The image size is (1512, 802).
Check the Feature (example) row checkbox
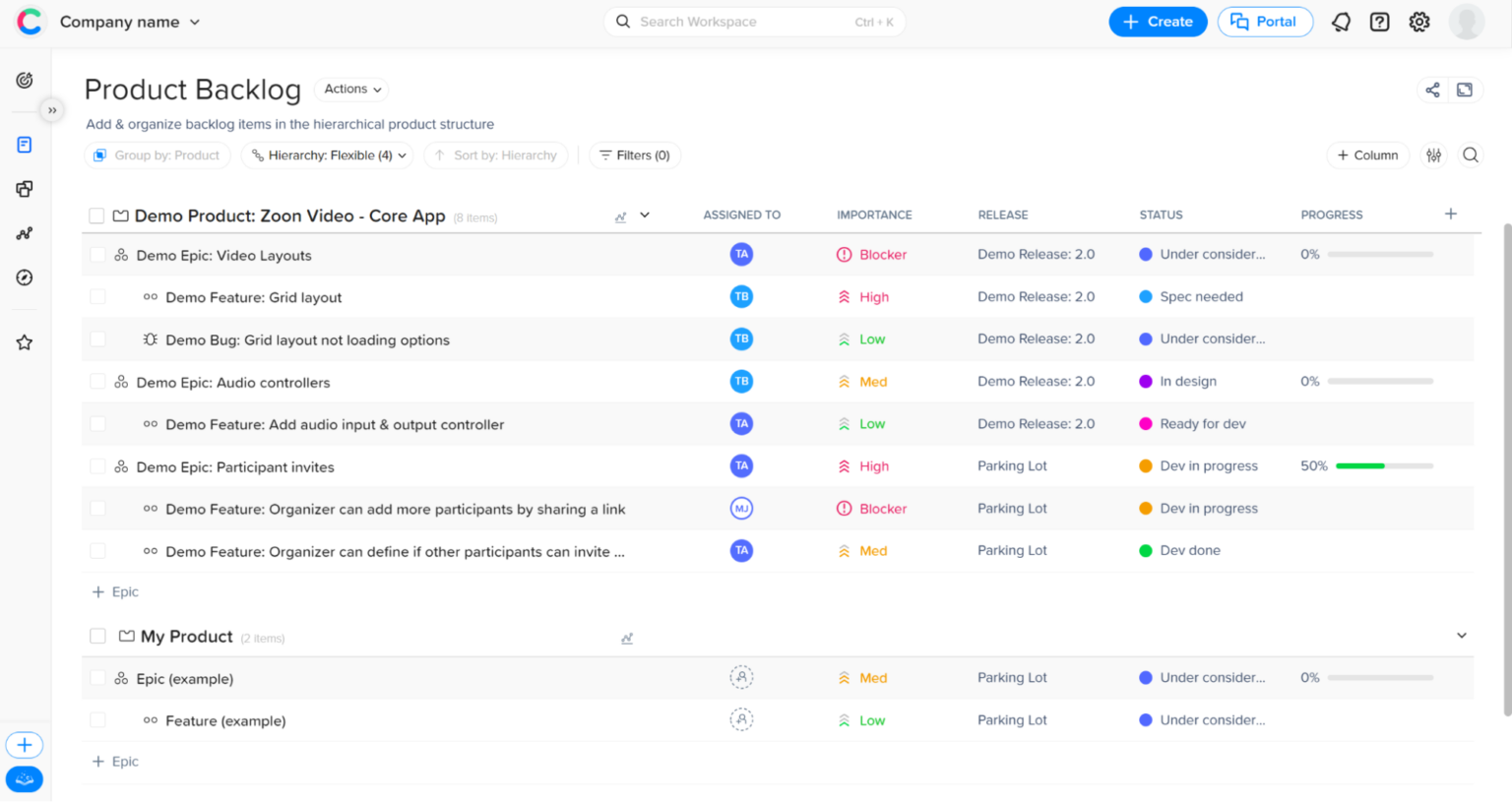click(x=97, y=719)
